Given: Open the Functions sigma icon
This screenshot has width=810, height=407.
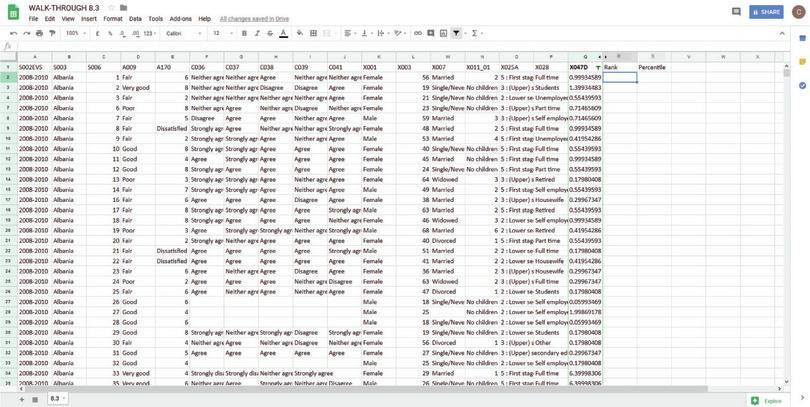Looking at the screenshot, I should point(475,33).
